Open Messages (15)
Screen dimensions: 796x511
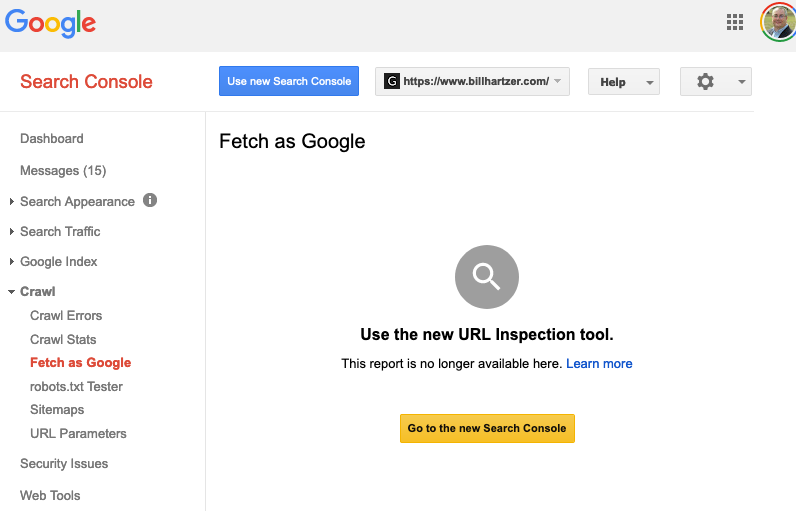coord(63,171)
